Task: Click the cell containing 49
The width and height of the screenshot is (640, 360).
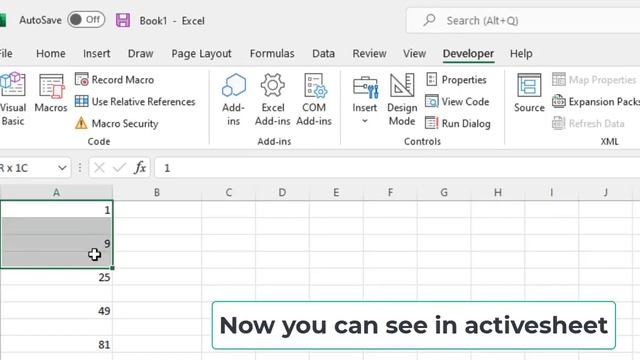Action: [x=56, y=311]
